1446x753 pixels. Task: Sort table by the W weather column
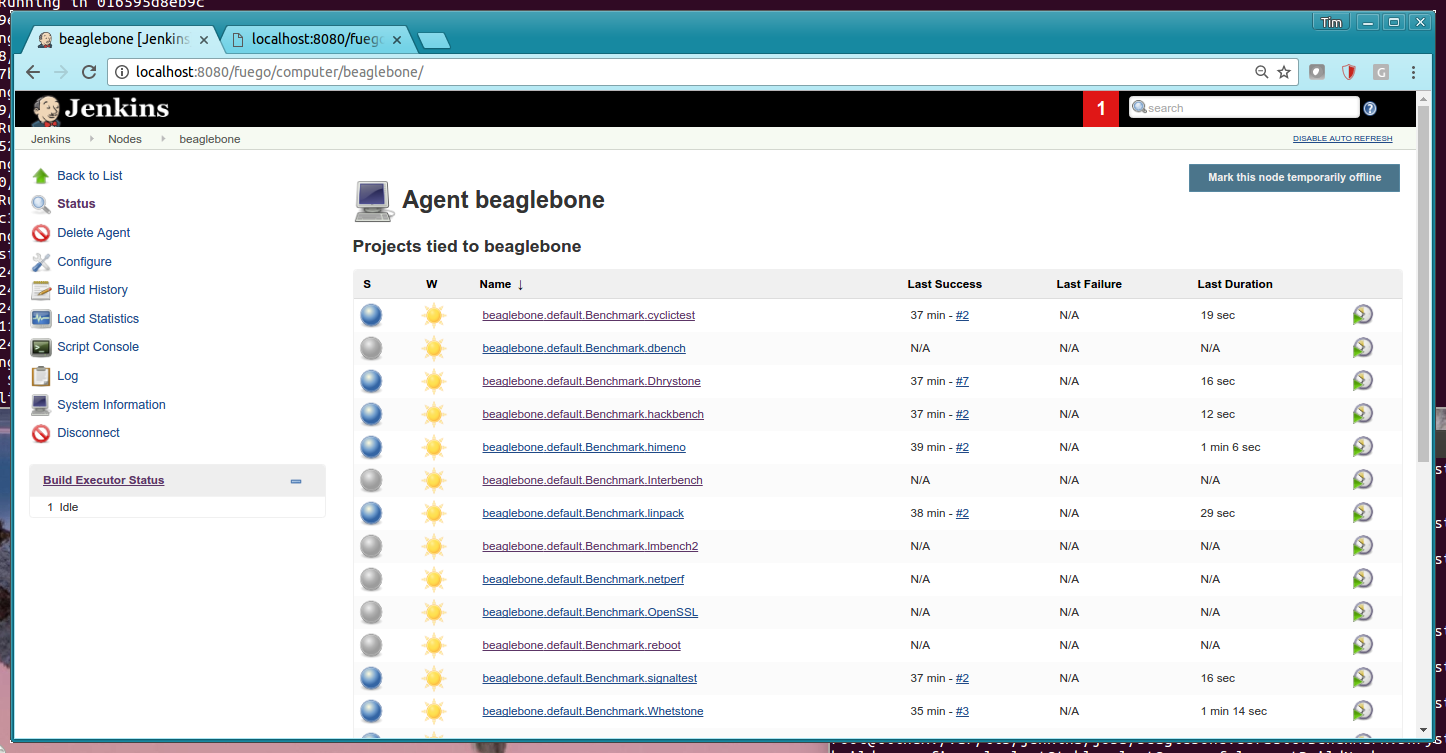(431, 284)
